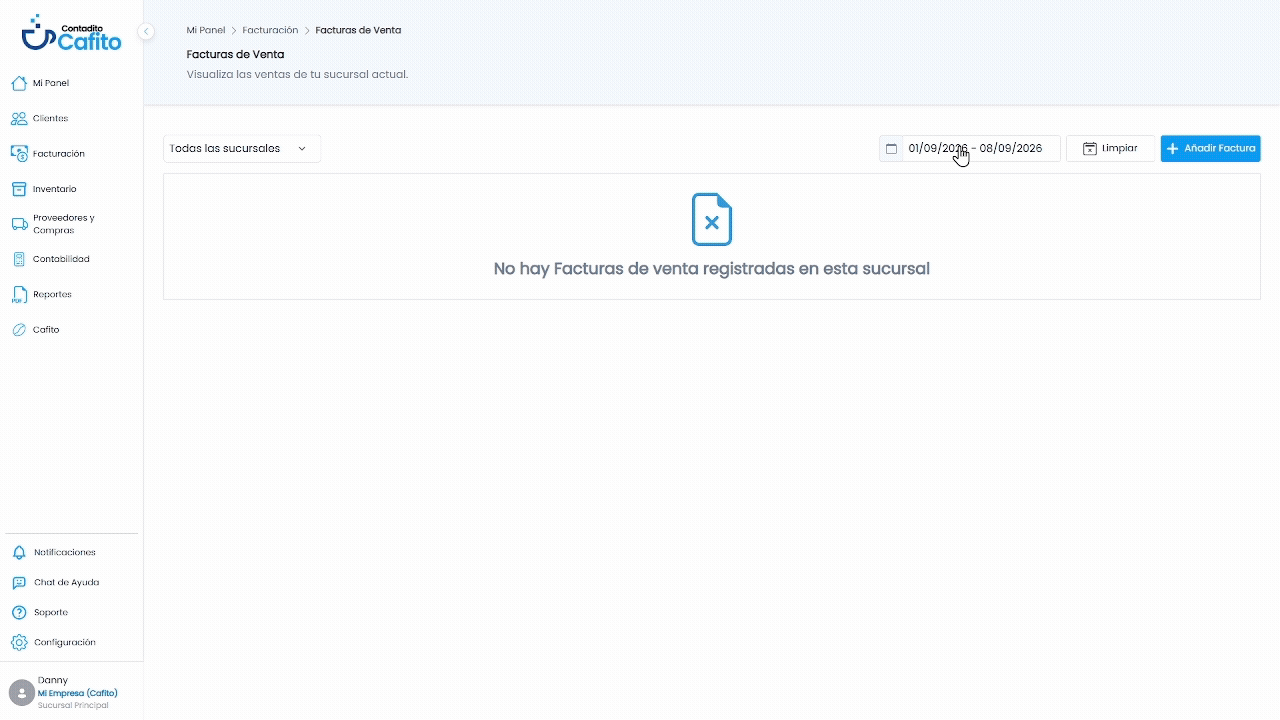Screen dimensions: 1280x720
Task: Click the user avatar icon for Danny
Action: point(21,692)
